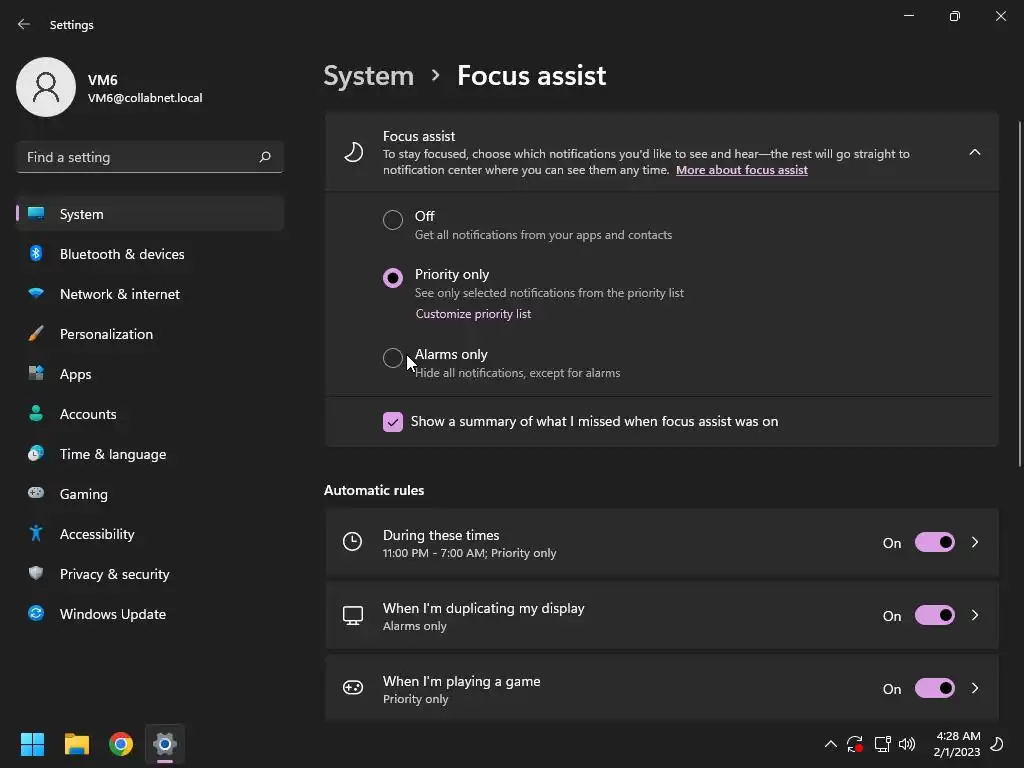Select the Alarms only radio button

coord(393,358)
